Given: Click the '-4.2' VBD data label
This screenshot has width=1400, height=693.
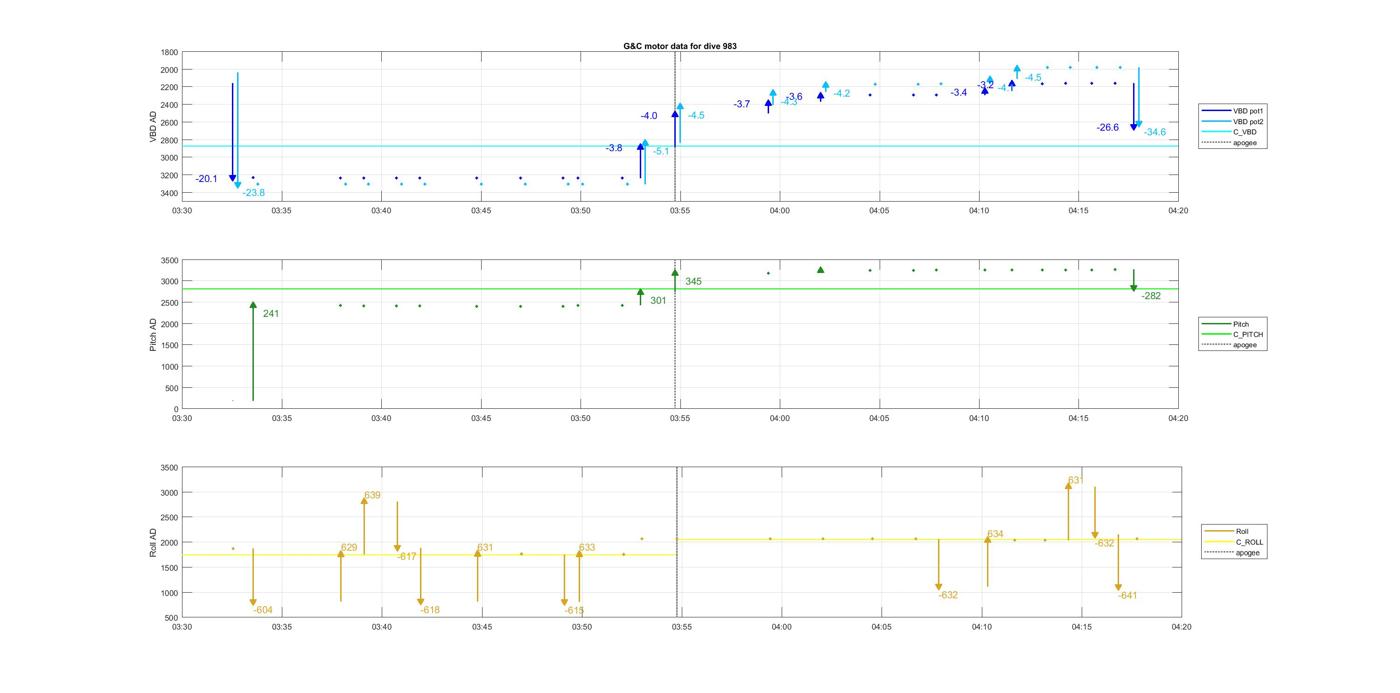Looking at the screenshot, I should pos(842,93).
